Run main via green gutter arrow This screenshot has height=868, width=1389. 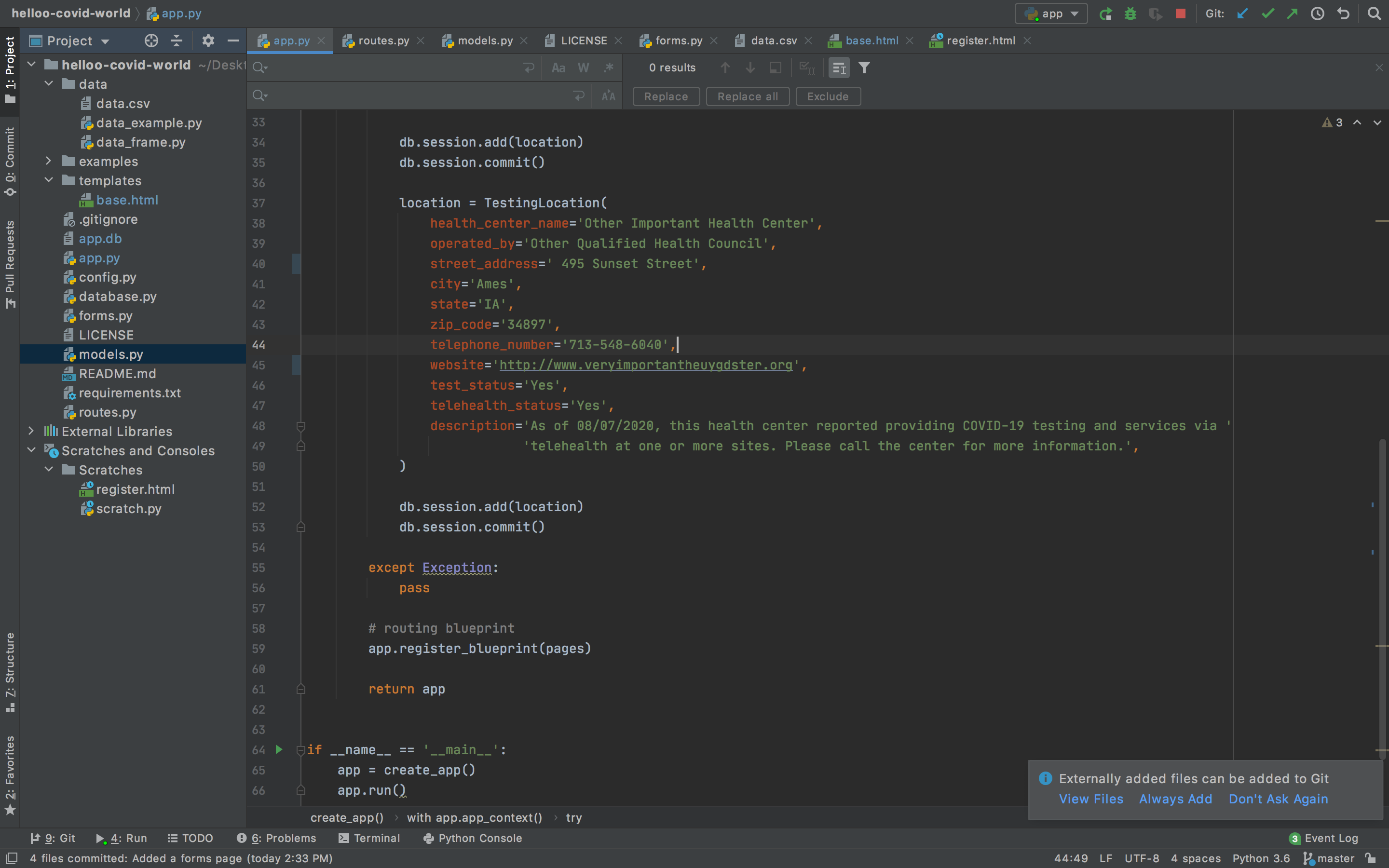click(279, 749)
